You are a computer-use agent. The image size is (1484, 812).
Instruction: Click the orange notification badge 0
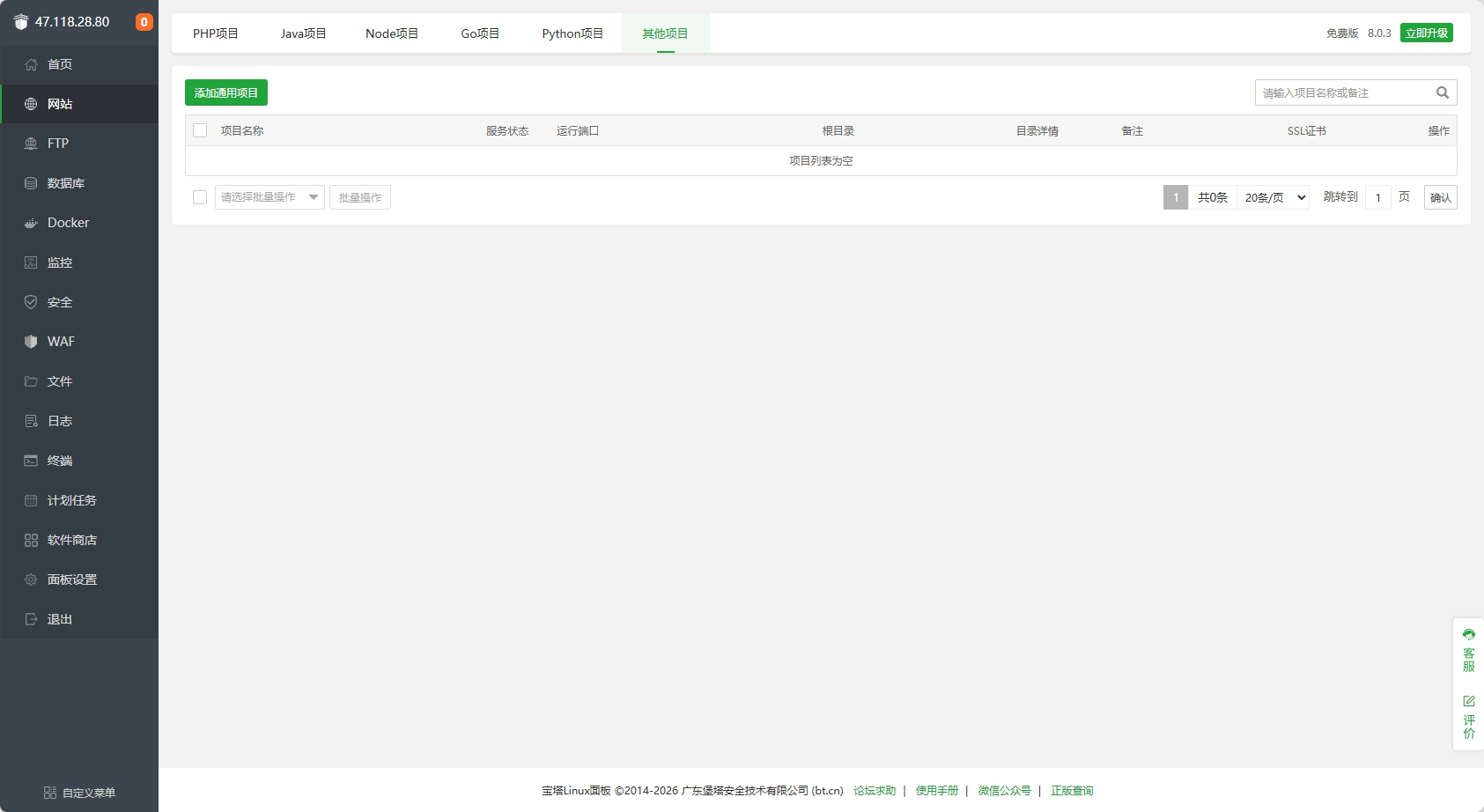pyautogui.click(x=144, y=22)
